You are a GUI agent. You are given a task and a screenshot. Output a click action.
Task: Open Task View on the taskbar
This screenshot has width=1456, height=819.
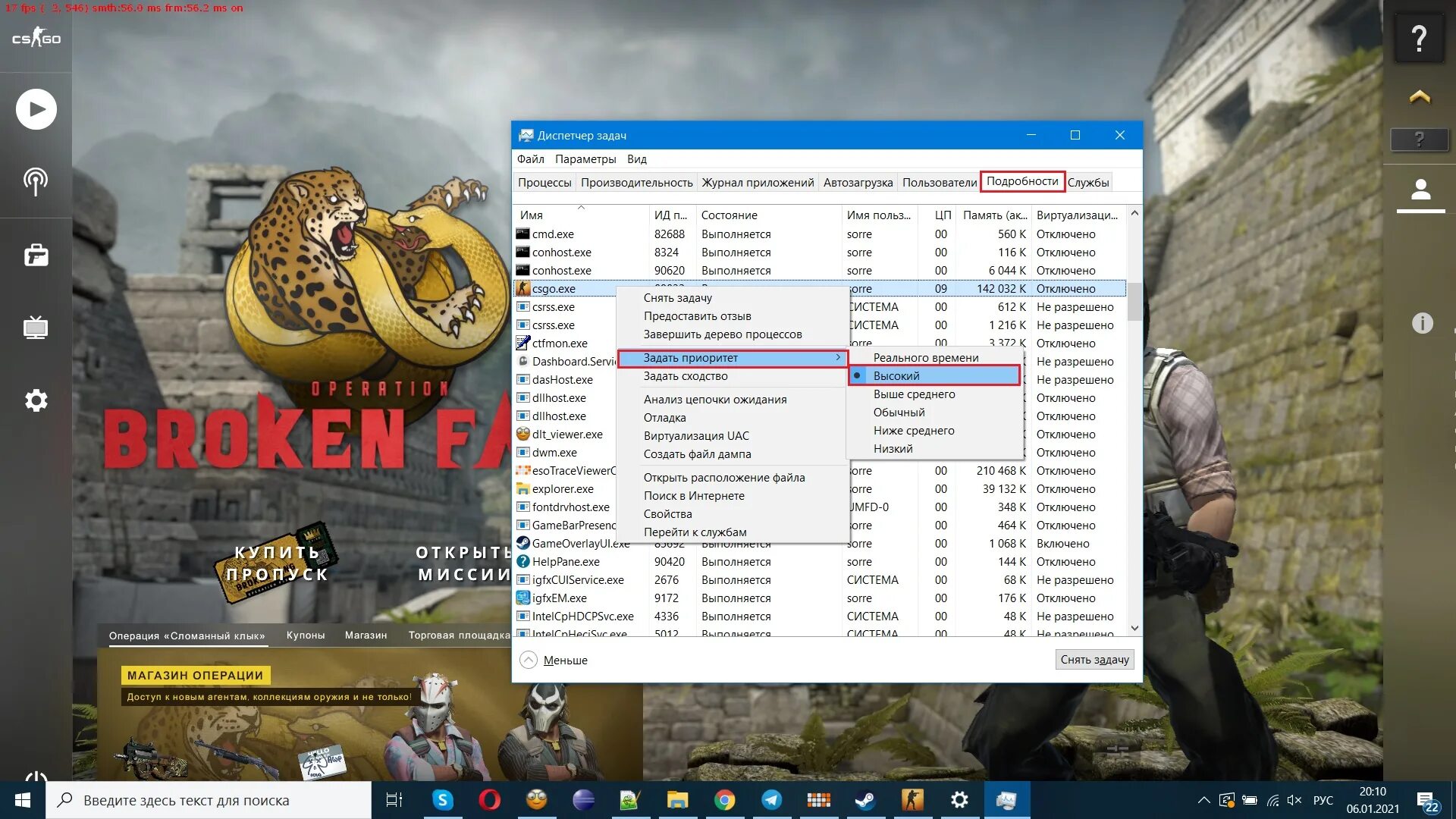pos(395,800)
